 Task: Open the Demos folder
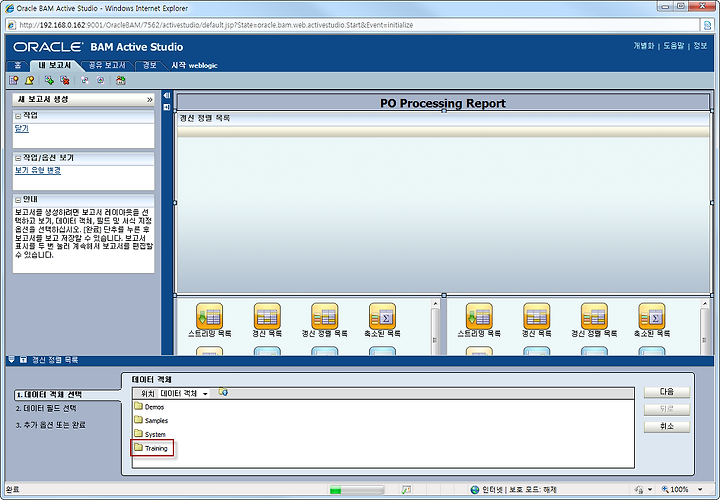pyautogui.click(x=149, y=407)
